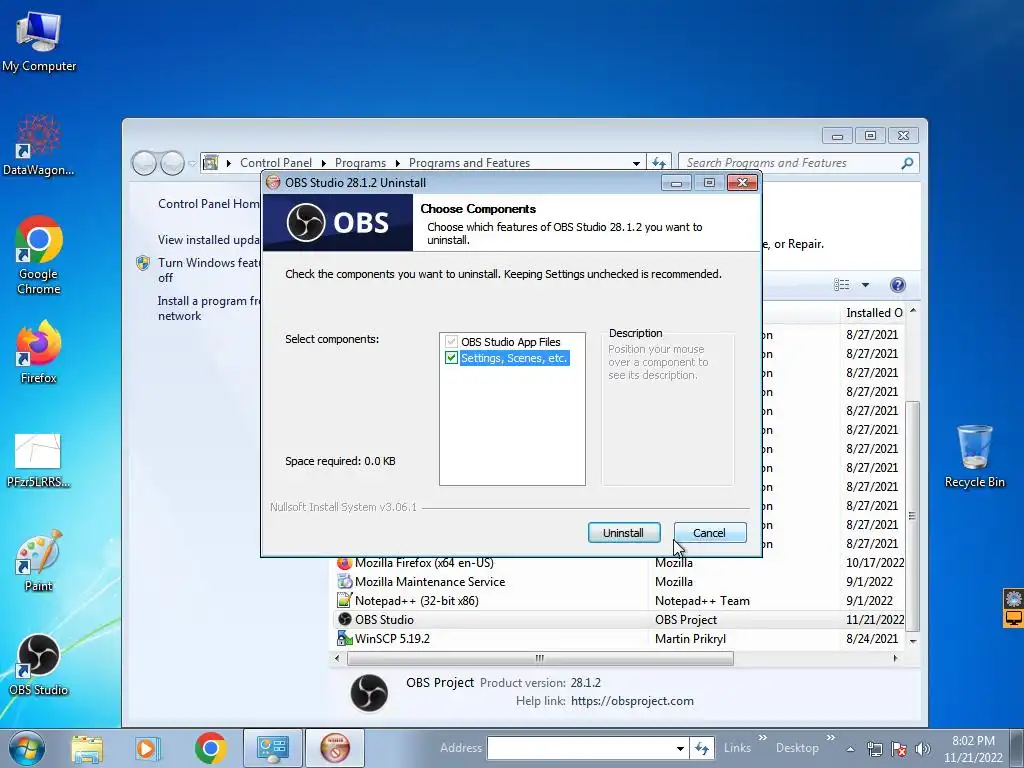Image resolution: width=1024 pixels, height=768 pixels.
Task: Launch Chrome from the taskbar
Action: point(210,748)
